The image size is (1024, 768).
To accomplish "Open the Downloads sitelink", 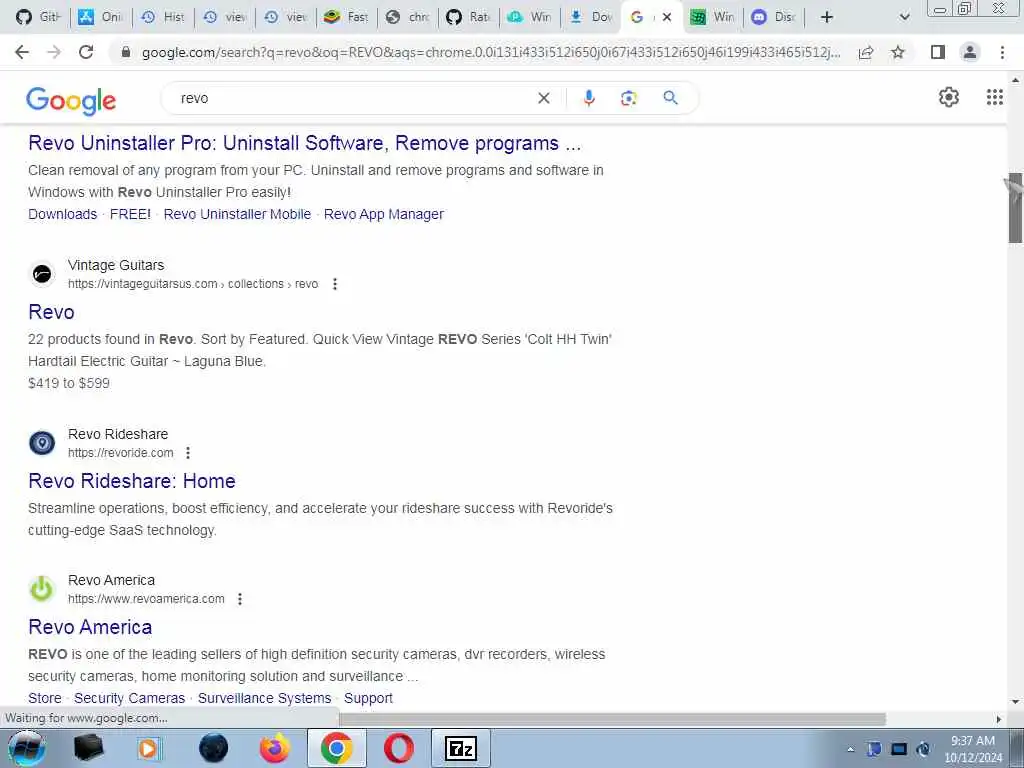I will point(62,214).
